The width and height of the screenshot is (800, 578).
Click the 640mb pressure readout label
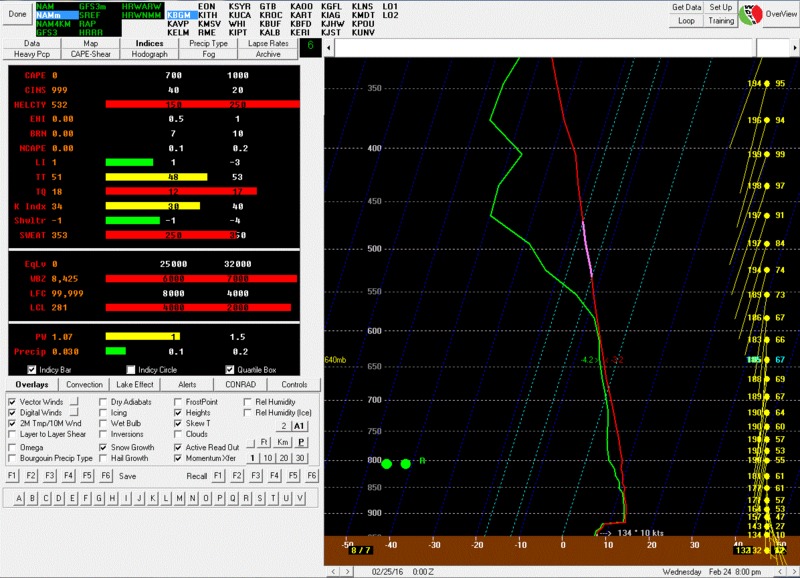335,360
